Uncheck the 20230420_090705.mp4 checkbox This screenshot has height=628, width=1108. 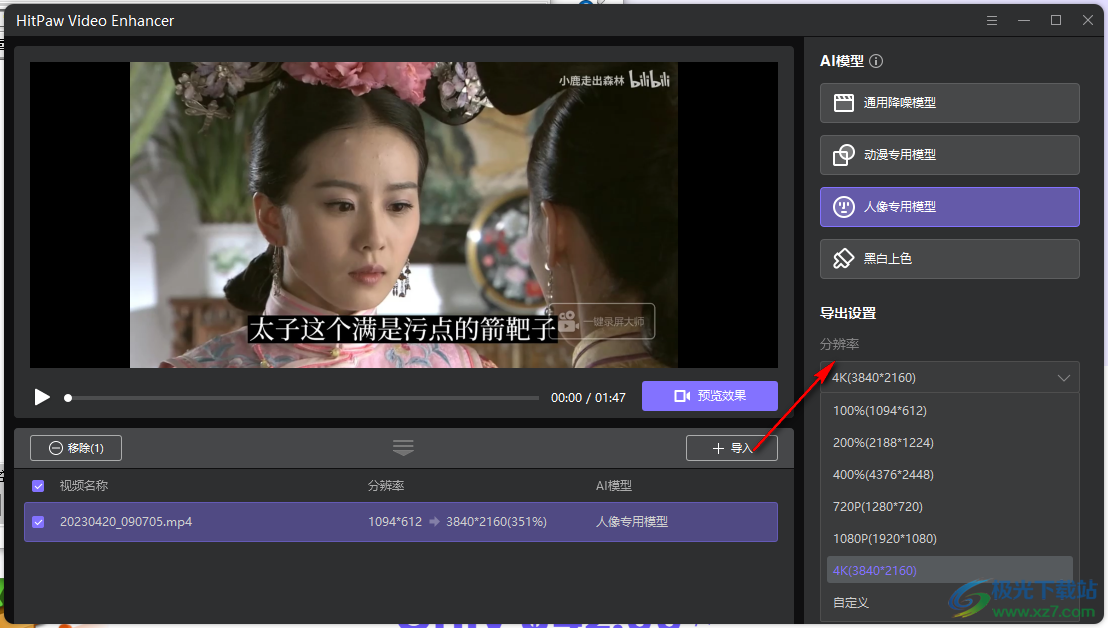(x=38, y=522)
